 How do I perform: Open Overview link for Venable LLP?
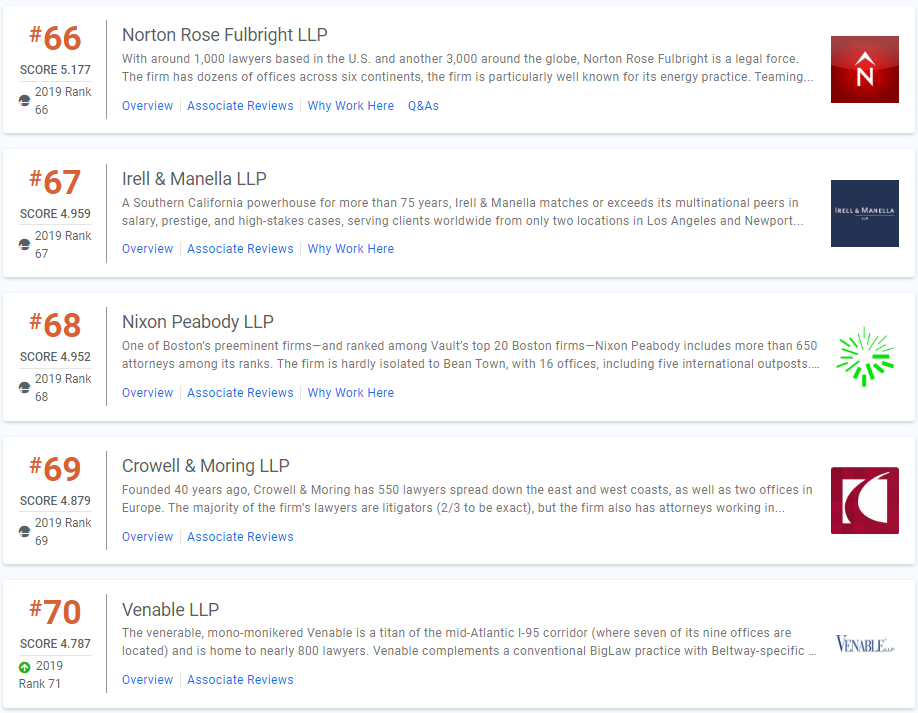pos(148,680)
